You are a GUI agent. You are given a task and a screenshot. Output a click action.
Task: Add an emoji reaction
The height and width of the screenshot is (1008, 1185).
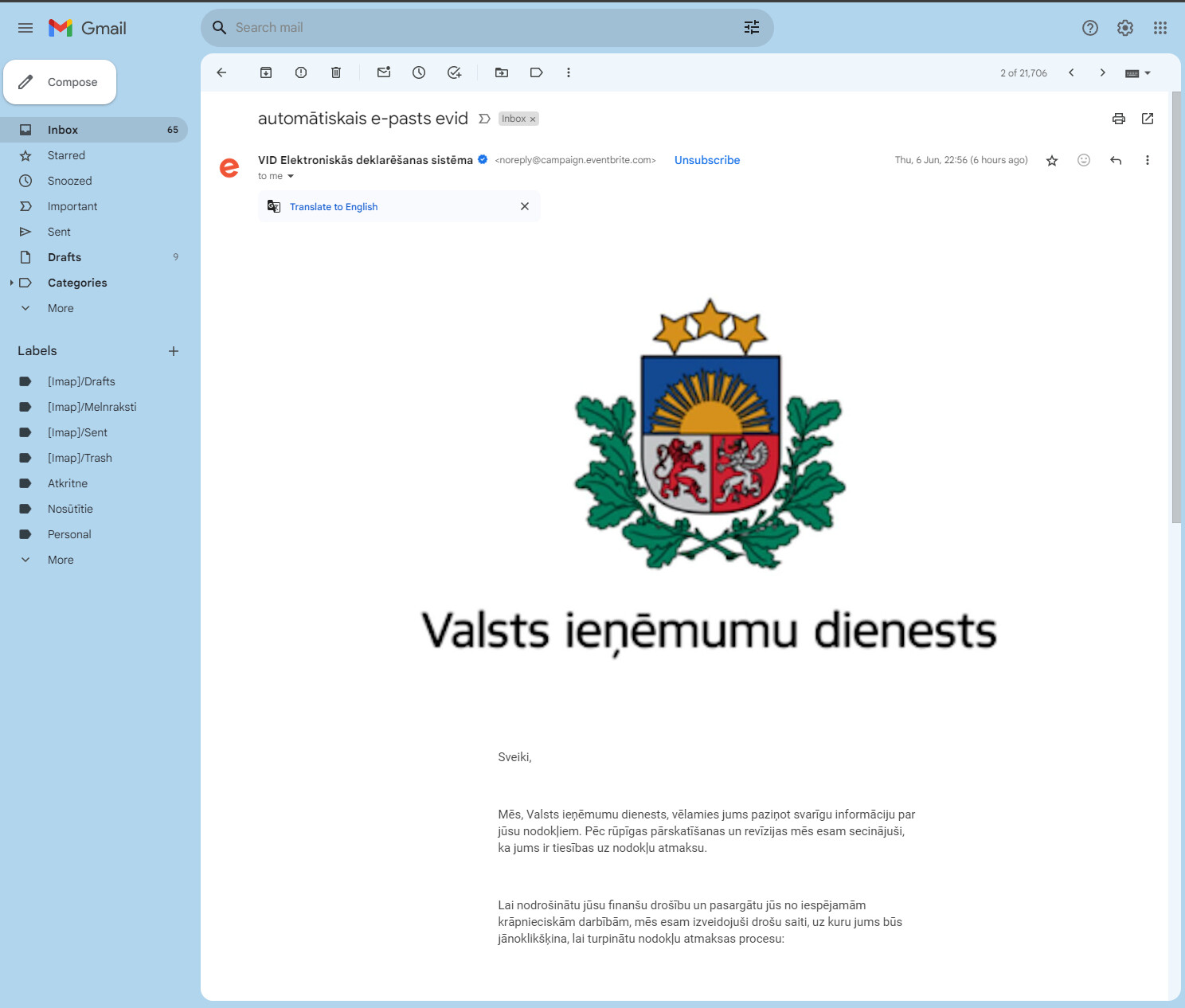pyautogui.click(x=1084, y=160)
